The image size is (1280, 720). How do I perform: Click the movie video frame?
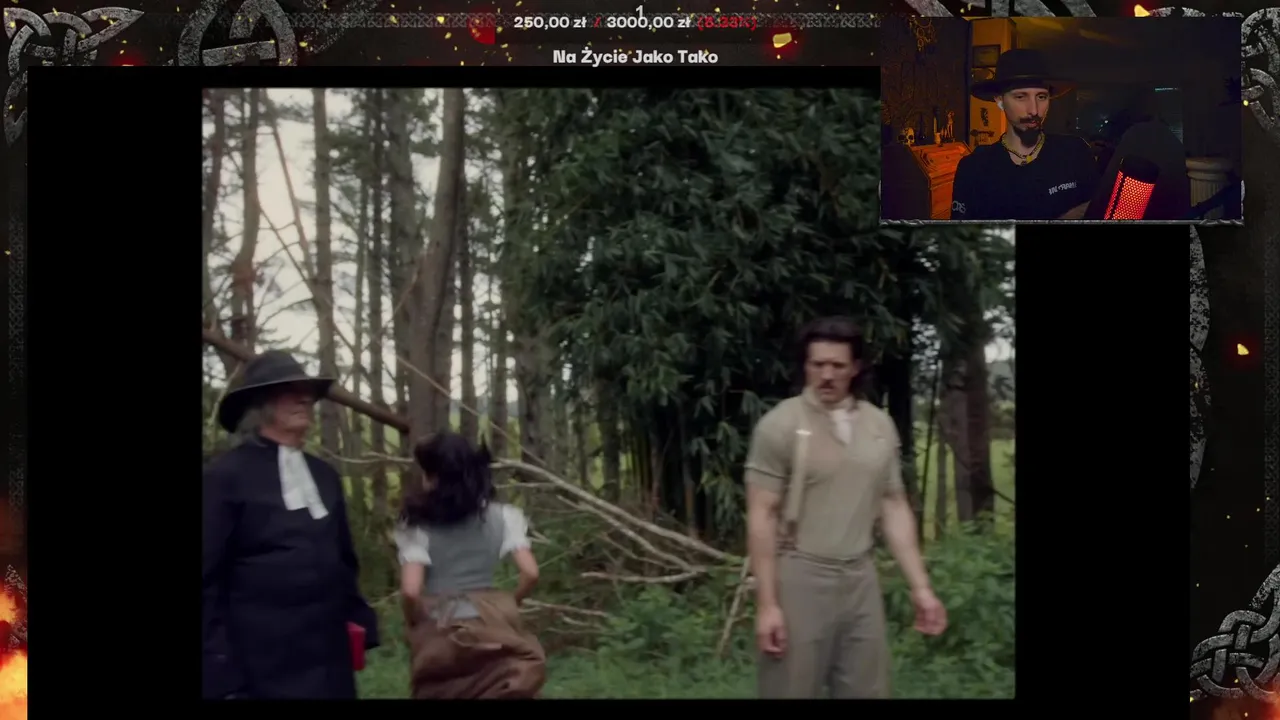[608, 393]
